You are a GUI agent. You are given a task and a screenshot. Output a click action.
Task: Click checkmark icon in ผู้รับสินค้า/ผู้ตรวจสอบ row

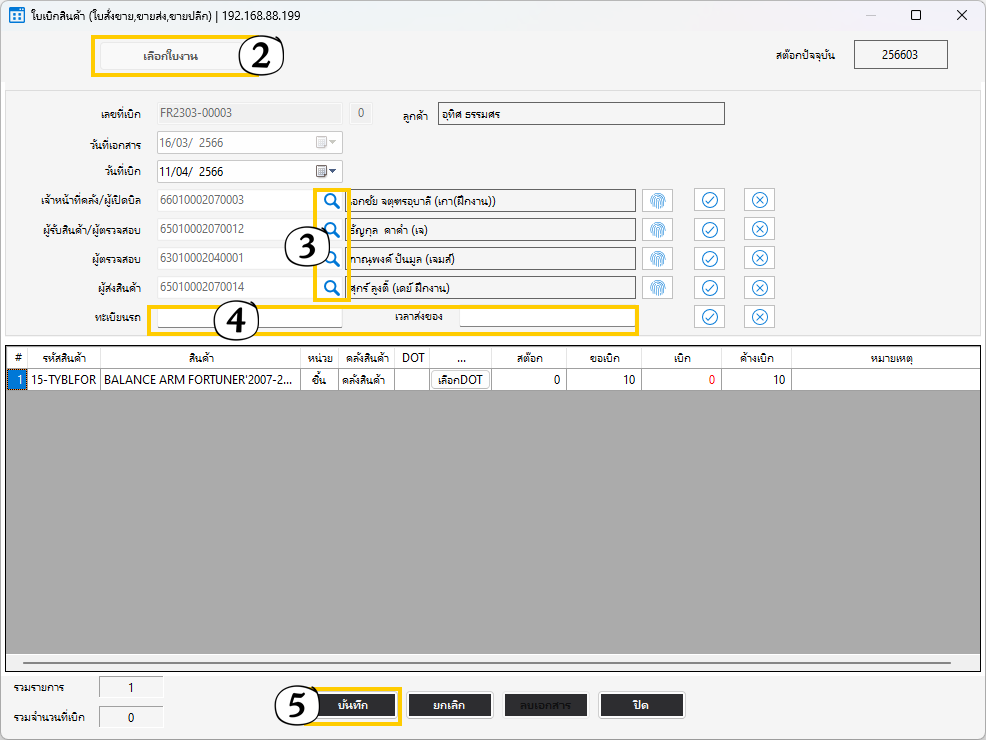[x=709, y=230]
